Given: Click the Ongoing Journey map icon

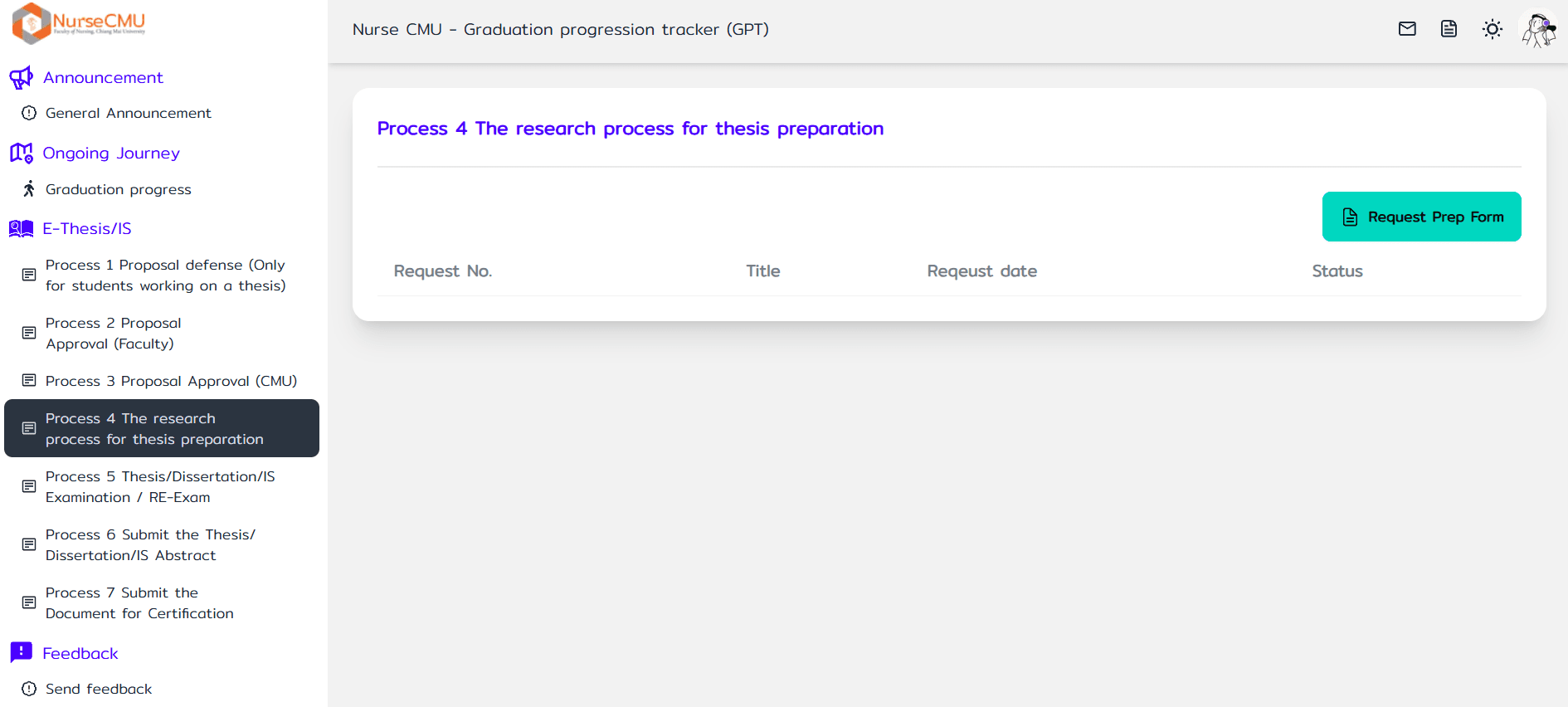Looking at the screenshot, I should point(21,154).
